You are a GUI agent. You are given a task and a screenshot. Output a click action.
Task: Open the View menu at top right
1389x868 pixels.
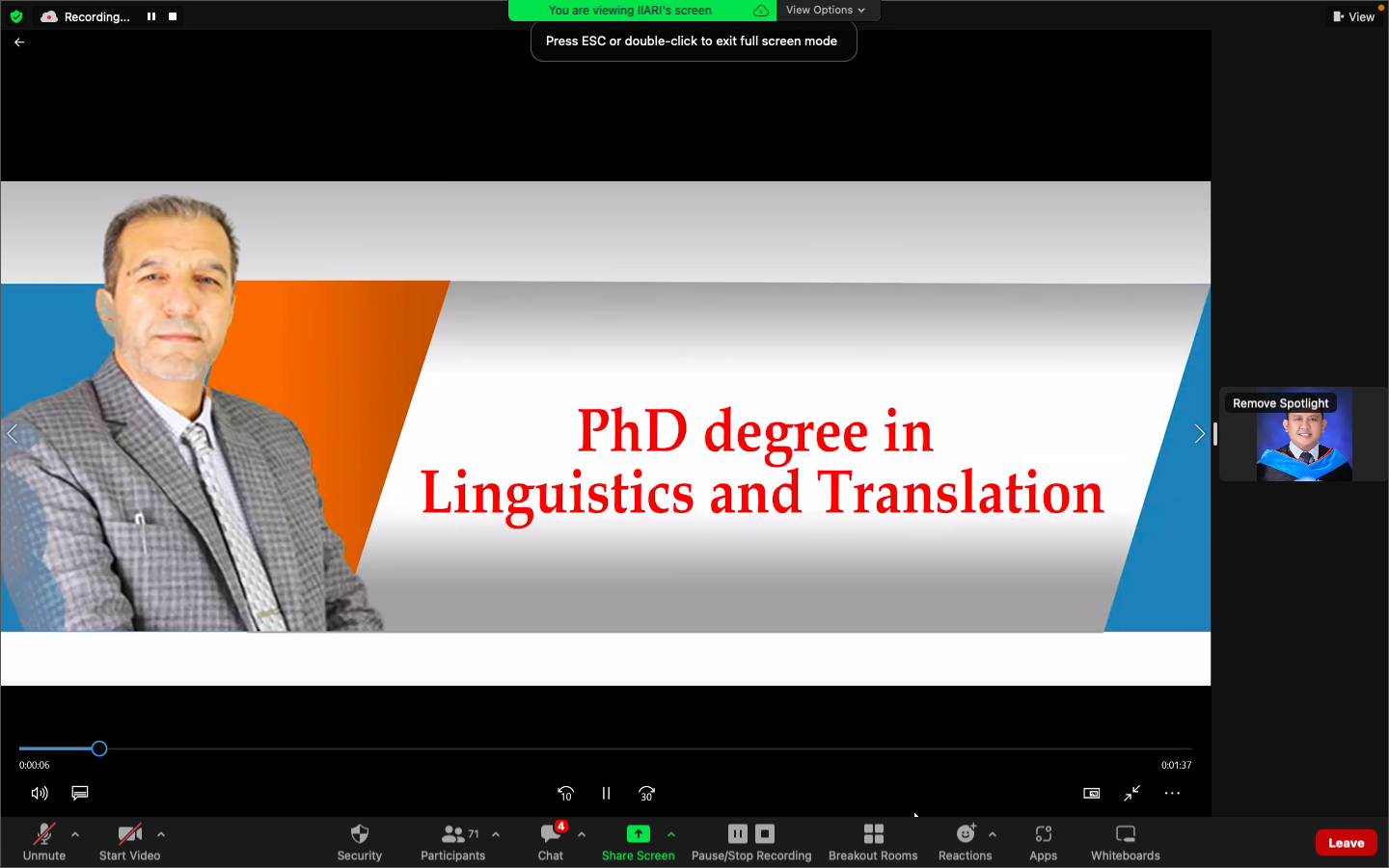click(x=1354, y=16)
